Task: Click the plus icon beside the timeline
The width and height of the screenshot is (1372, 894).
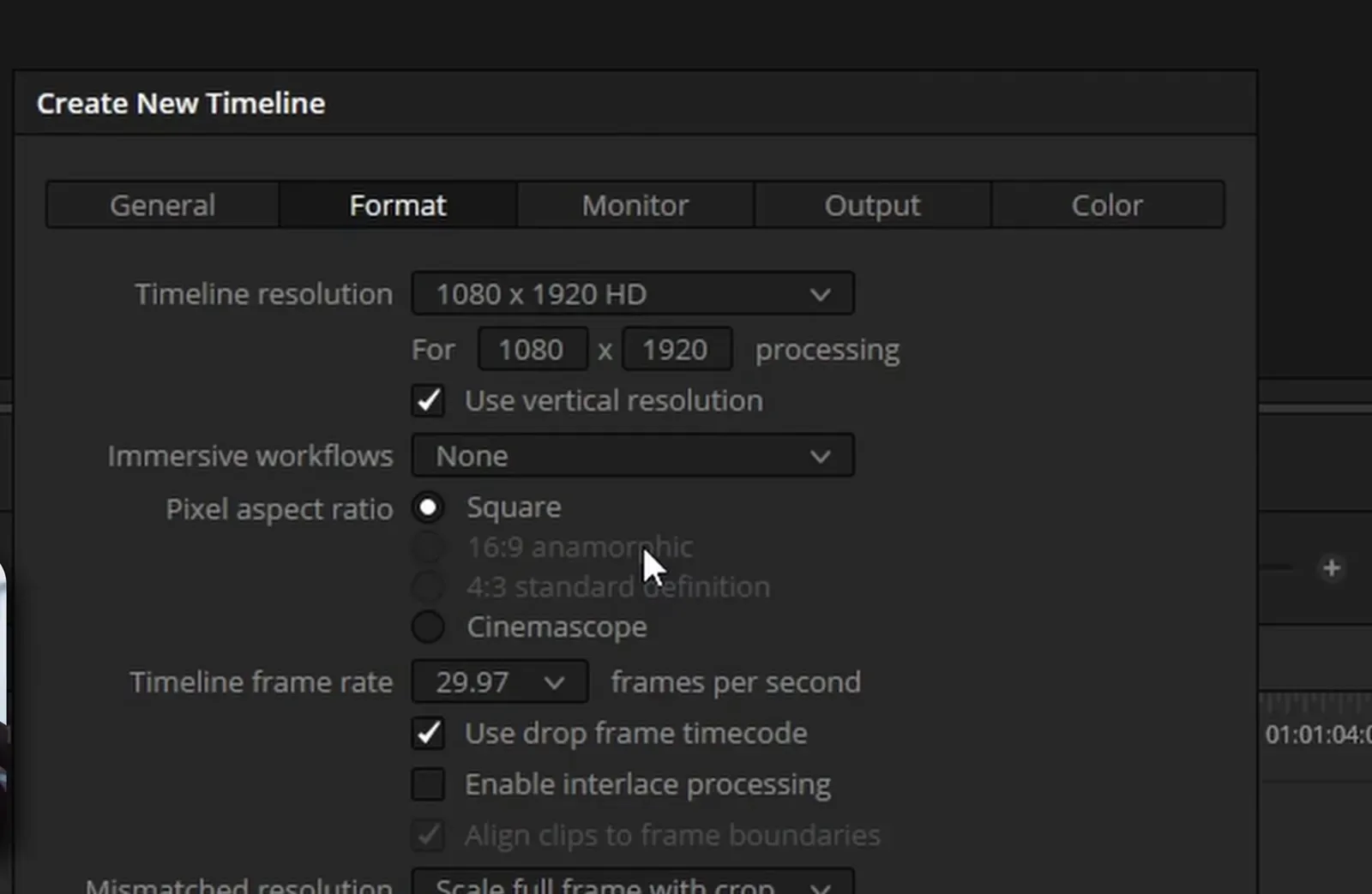Action: coord(1331,568)
